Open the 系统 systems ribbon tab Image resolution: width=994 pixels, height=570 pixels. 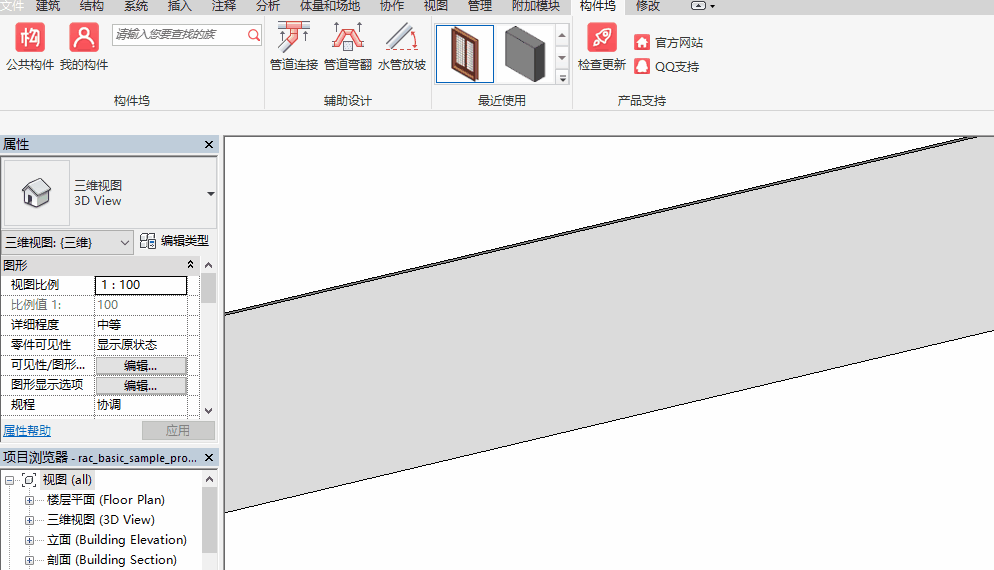[136, 6]
